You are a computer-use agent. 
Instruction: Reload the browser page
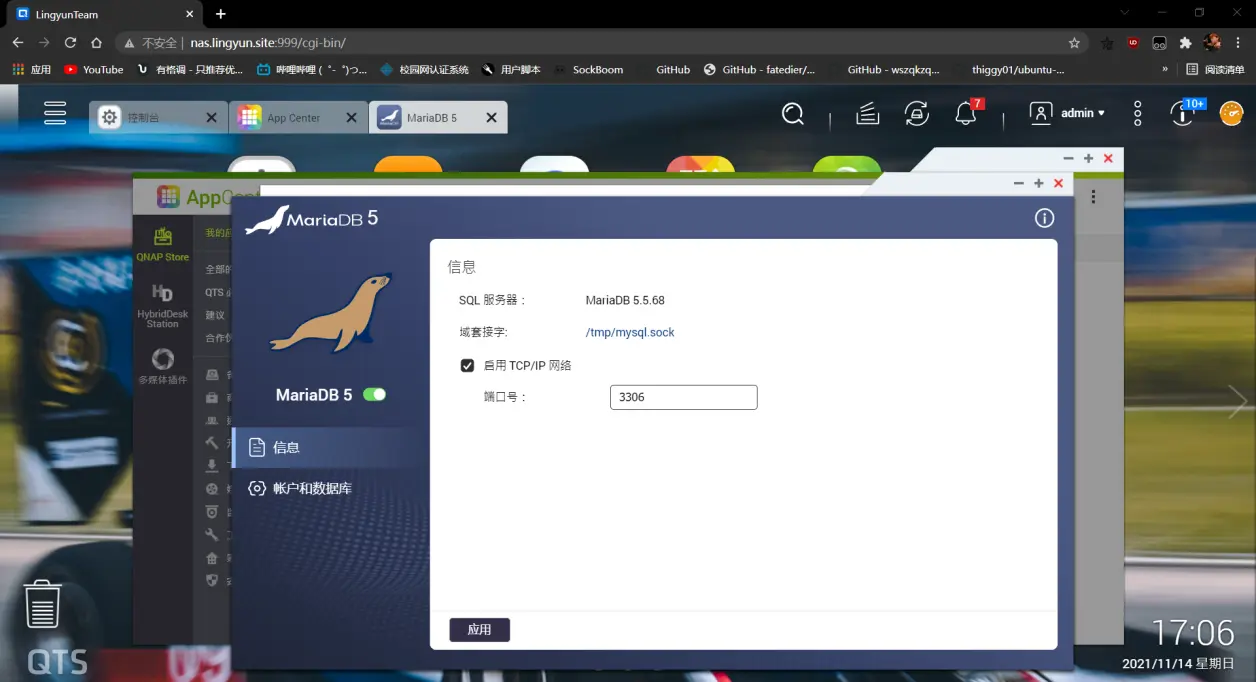[x=70, y=43]
